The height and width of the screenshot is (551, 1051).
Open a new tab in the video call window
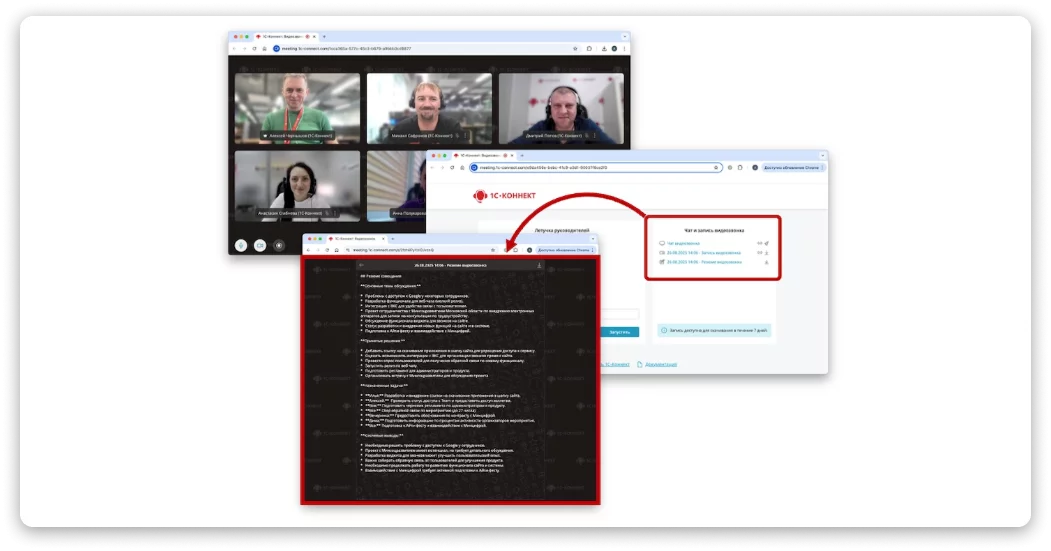pyautogui.click(x=324, y=37)
